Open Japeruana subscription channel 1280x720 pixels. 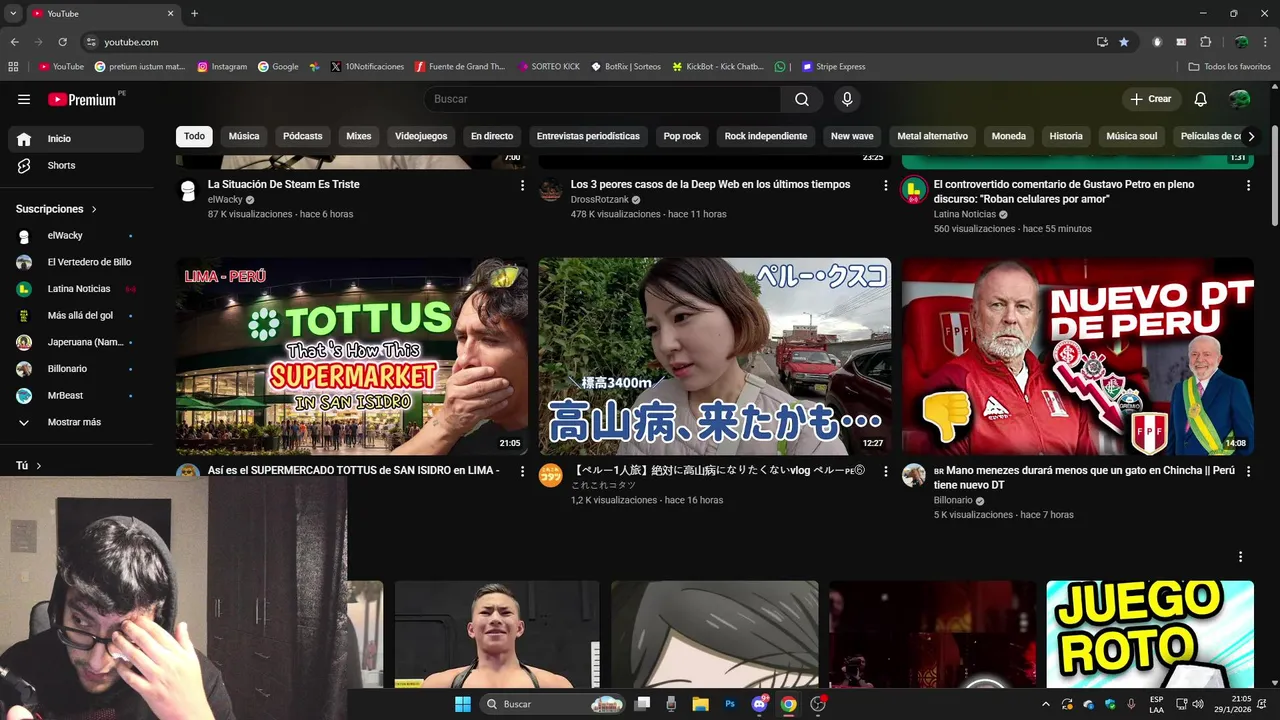click(x=76, y=342)
